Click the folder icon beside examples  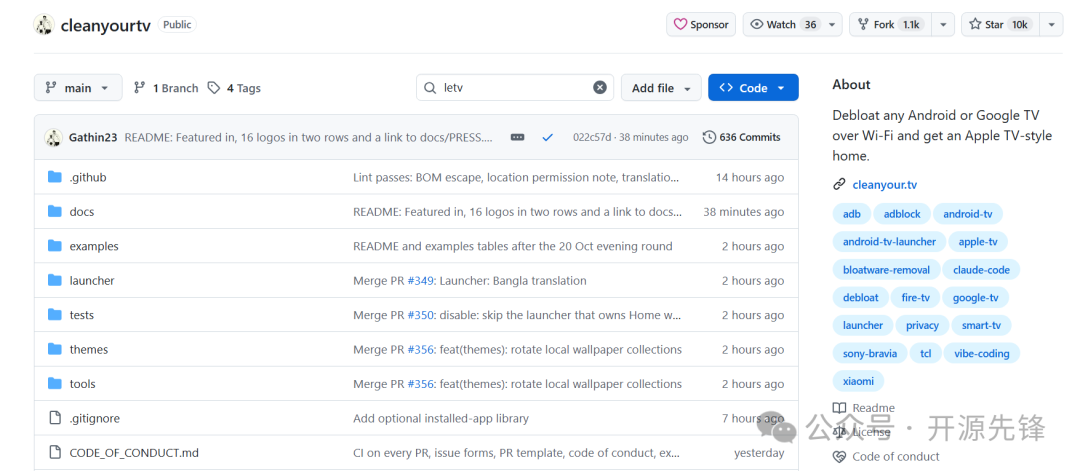click(55, 246)
